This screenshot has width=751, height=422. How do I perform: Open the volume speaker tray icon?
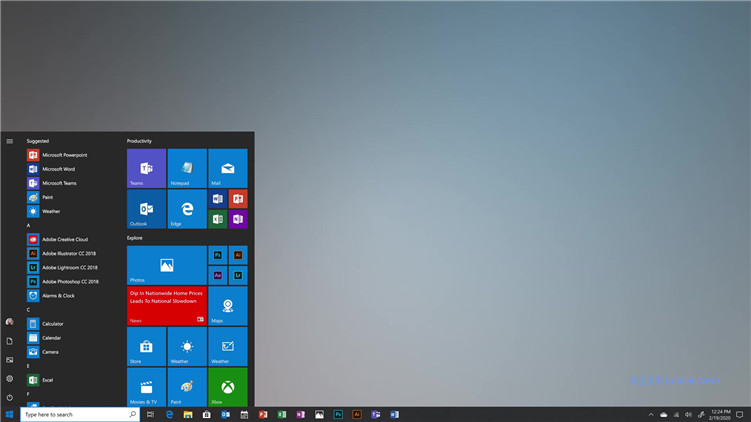[x=688, y=415]
